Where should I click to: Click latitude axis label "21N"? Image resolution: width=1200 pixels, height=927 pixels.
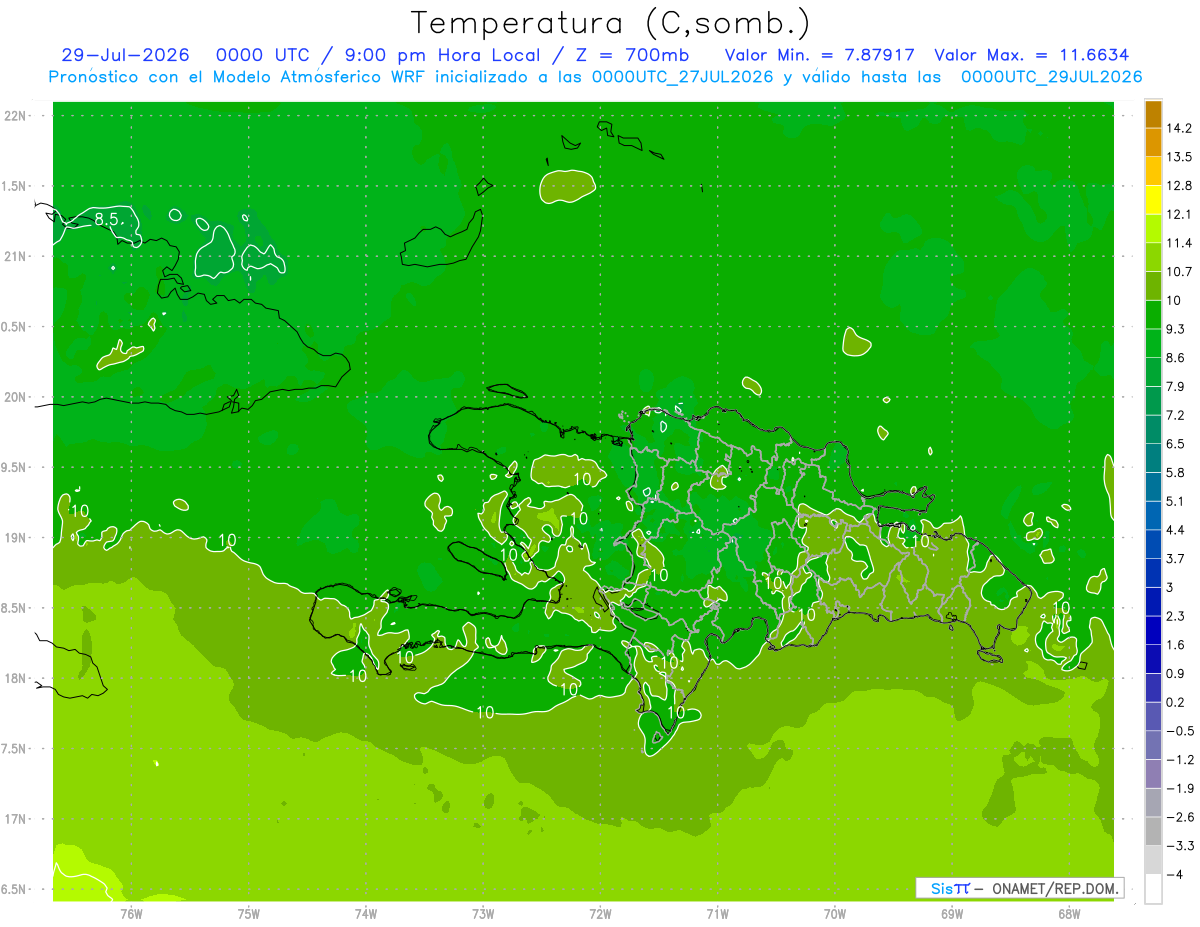tap(17, 256)
